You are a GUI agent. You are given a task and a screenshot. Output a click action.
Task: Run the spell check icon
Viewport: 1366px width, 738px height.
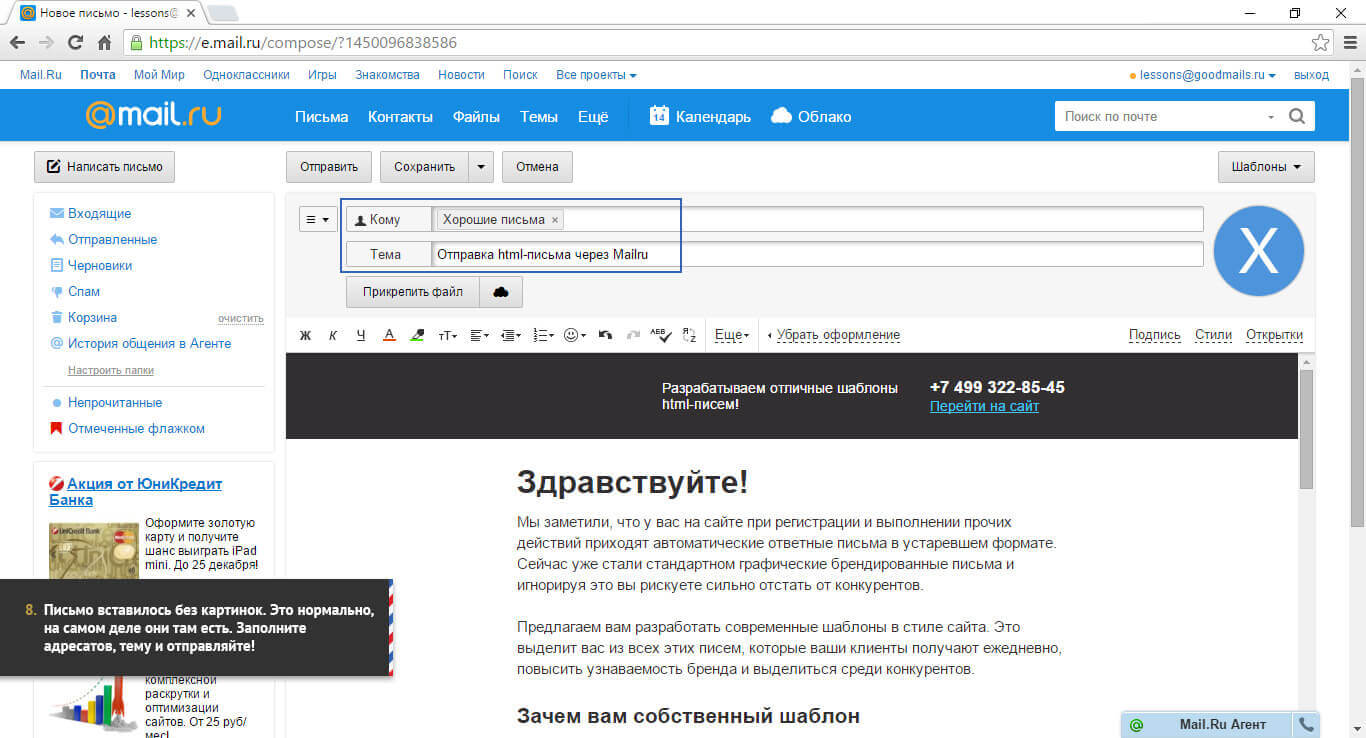coord(660,336)
